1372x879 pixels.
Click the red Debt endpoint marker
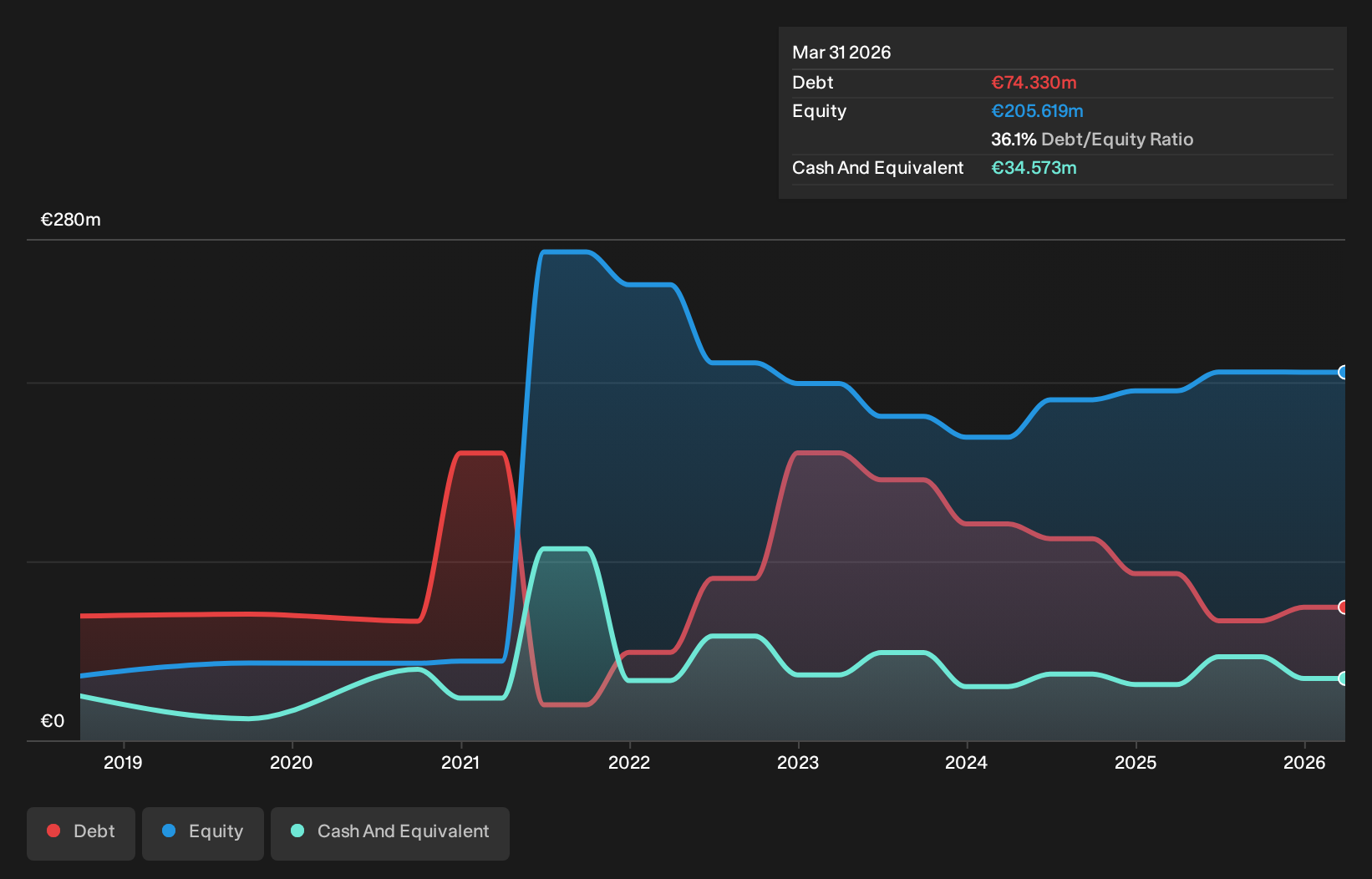(1343, 607)
